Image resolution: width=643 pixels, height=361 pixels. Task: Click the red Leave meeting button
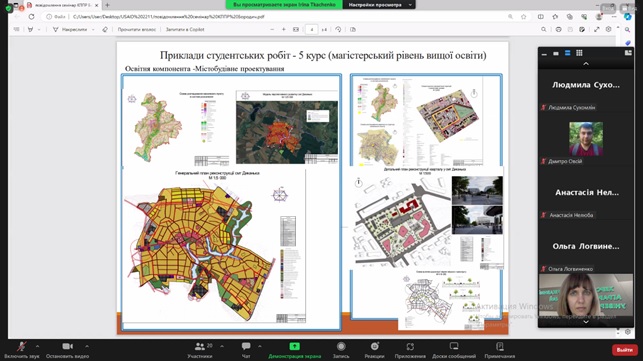[624, 350]
